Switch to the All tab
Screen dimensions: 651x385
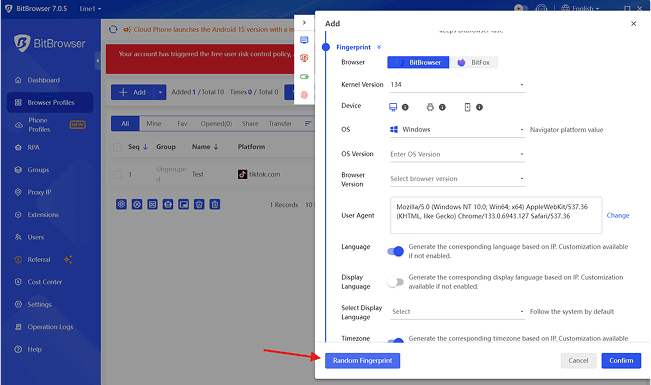coord(125,124)
